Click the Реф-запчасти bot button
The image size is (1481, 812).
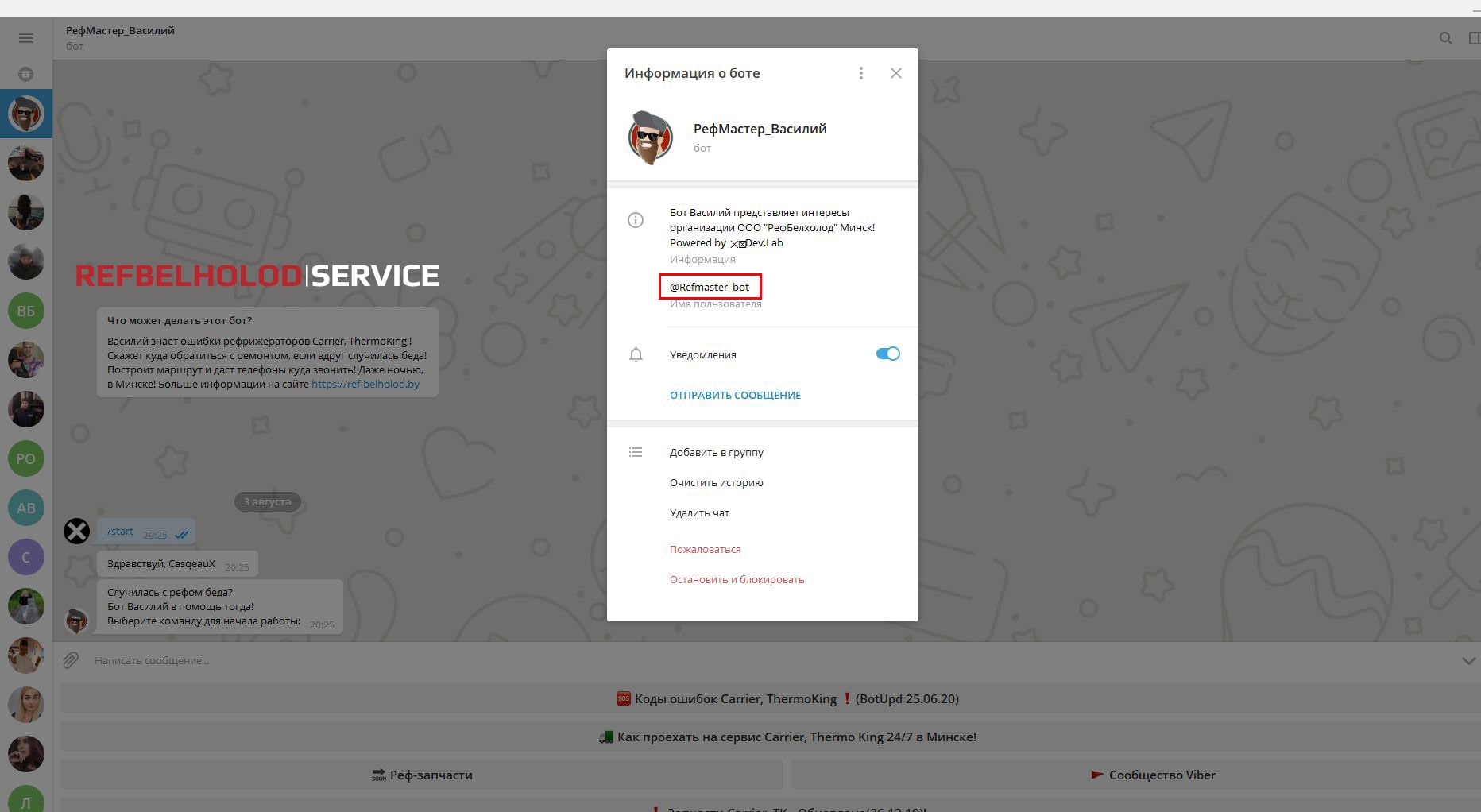click(422, 775)
